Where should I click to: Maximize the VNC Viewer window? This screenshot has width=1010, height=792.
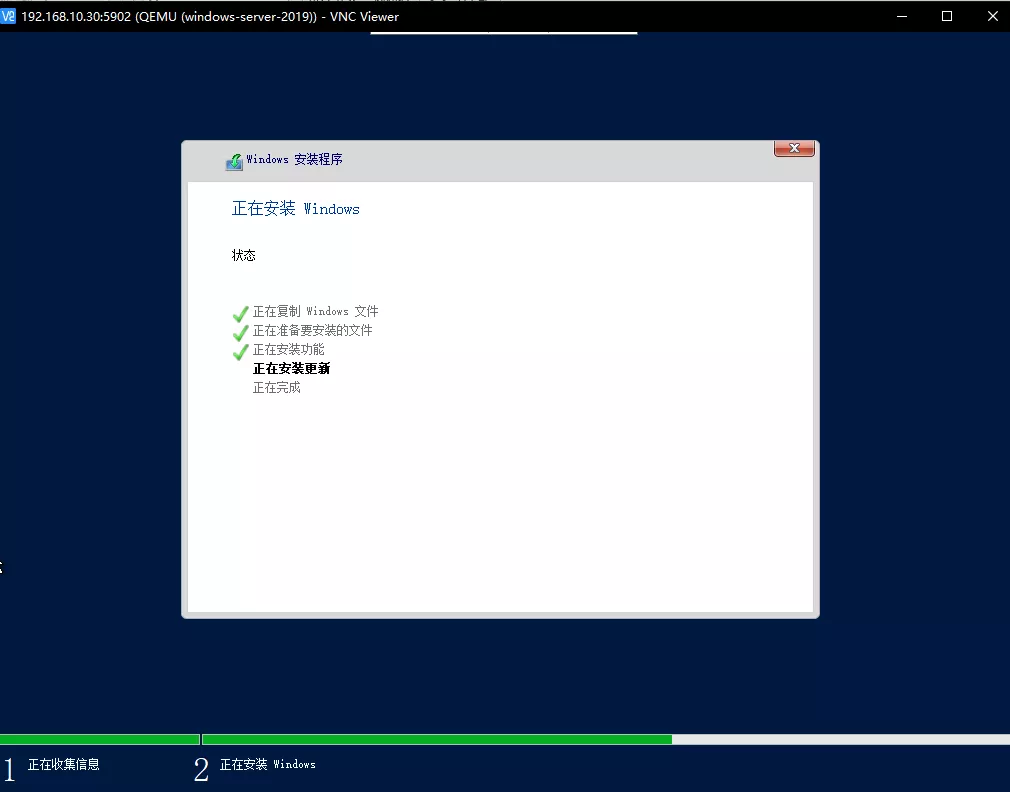947,16
